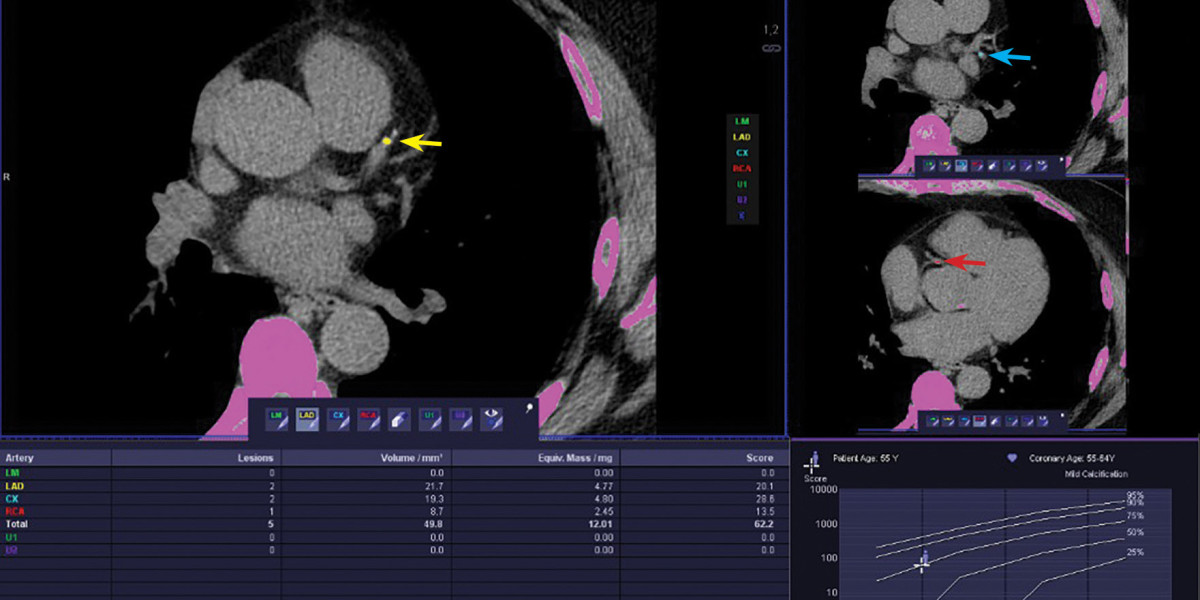Expand the top-right viewport toolbar arrow
The image size is (1200, 600).
(x=1060, y=159)
